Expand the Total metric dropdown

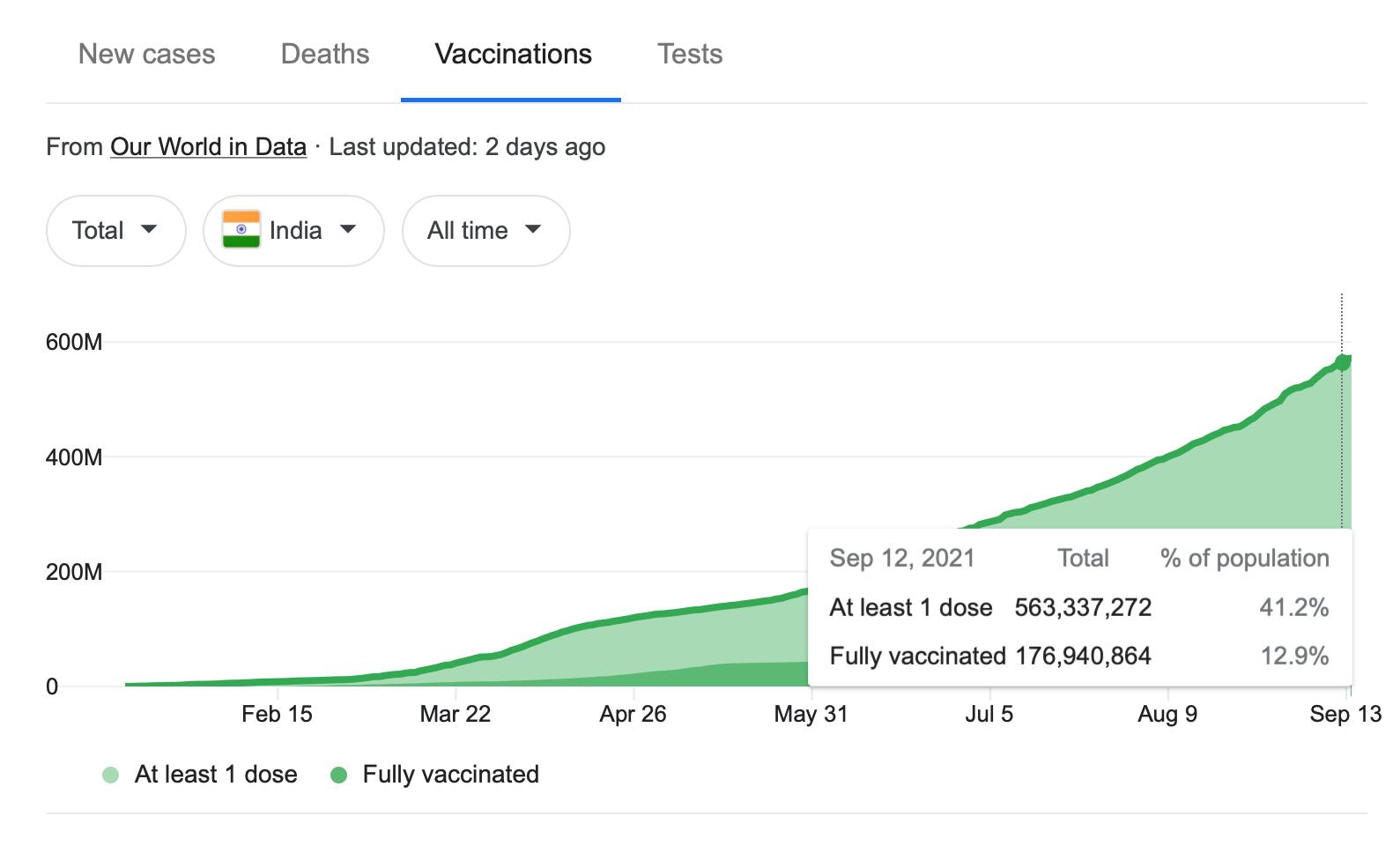point(115,231)
